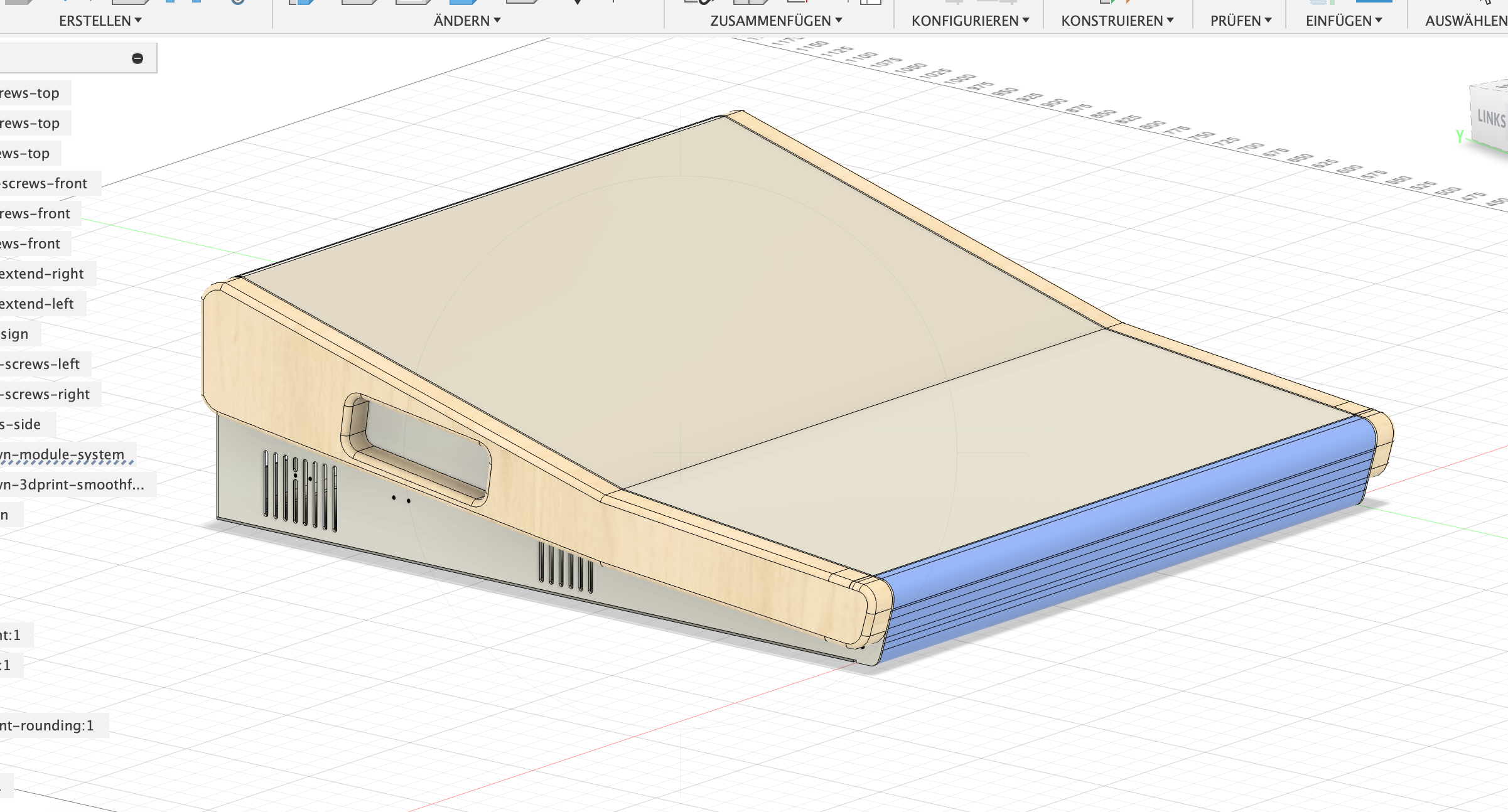This screenshot has width=1508, height=812.
Task: Click the AUSWÄHLEN toolbar label
Action: tap(1465, 21)
